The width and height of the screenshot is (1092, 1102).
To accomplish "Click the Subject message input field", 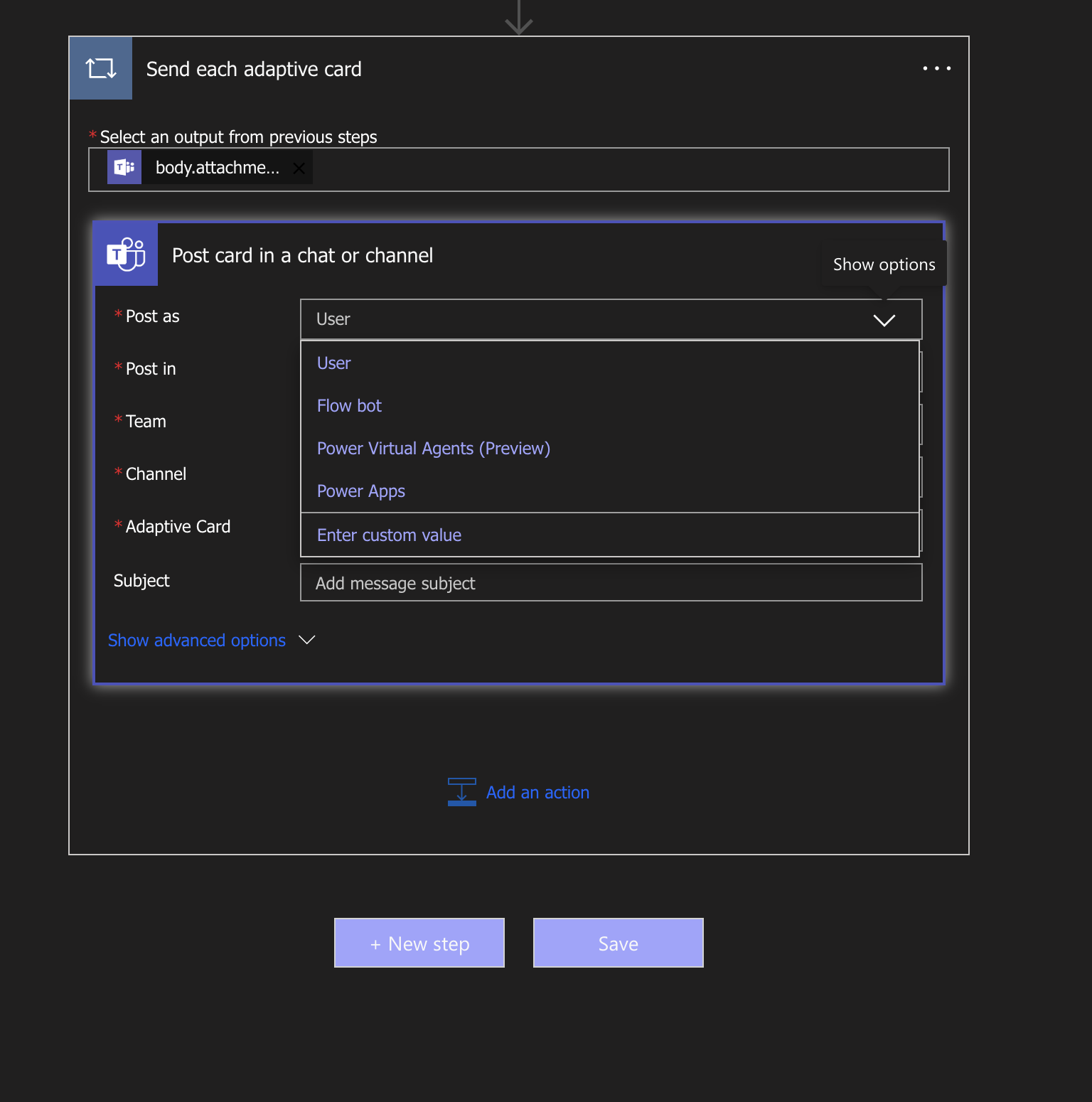I will click(611, 582).
